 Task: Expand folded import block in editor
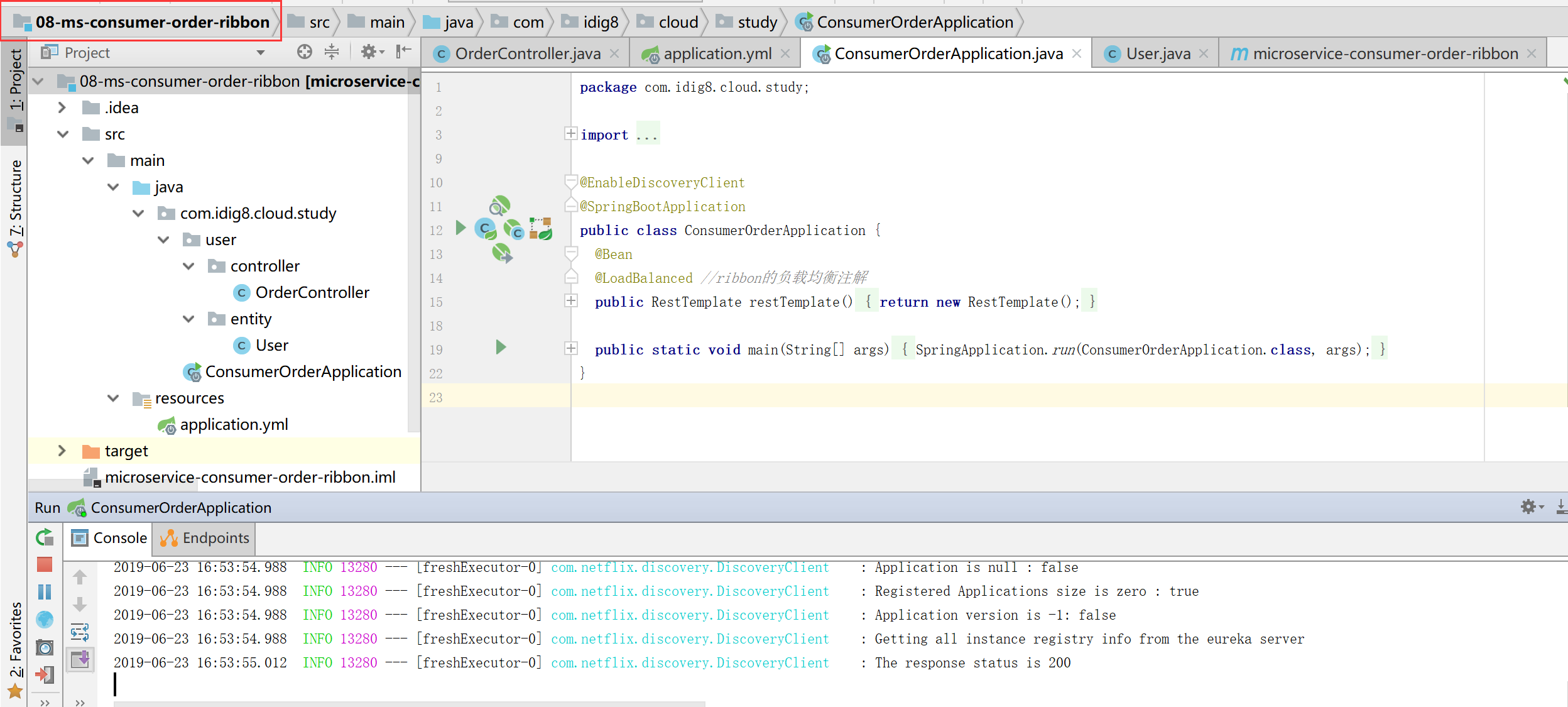[570, 134]
